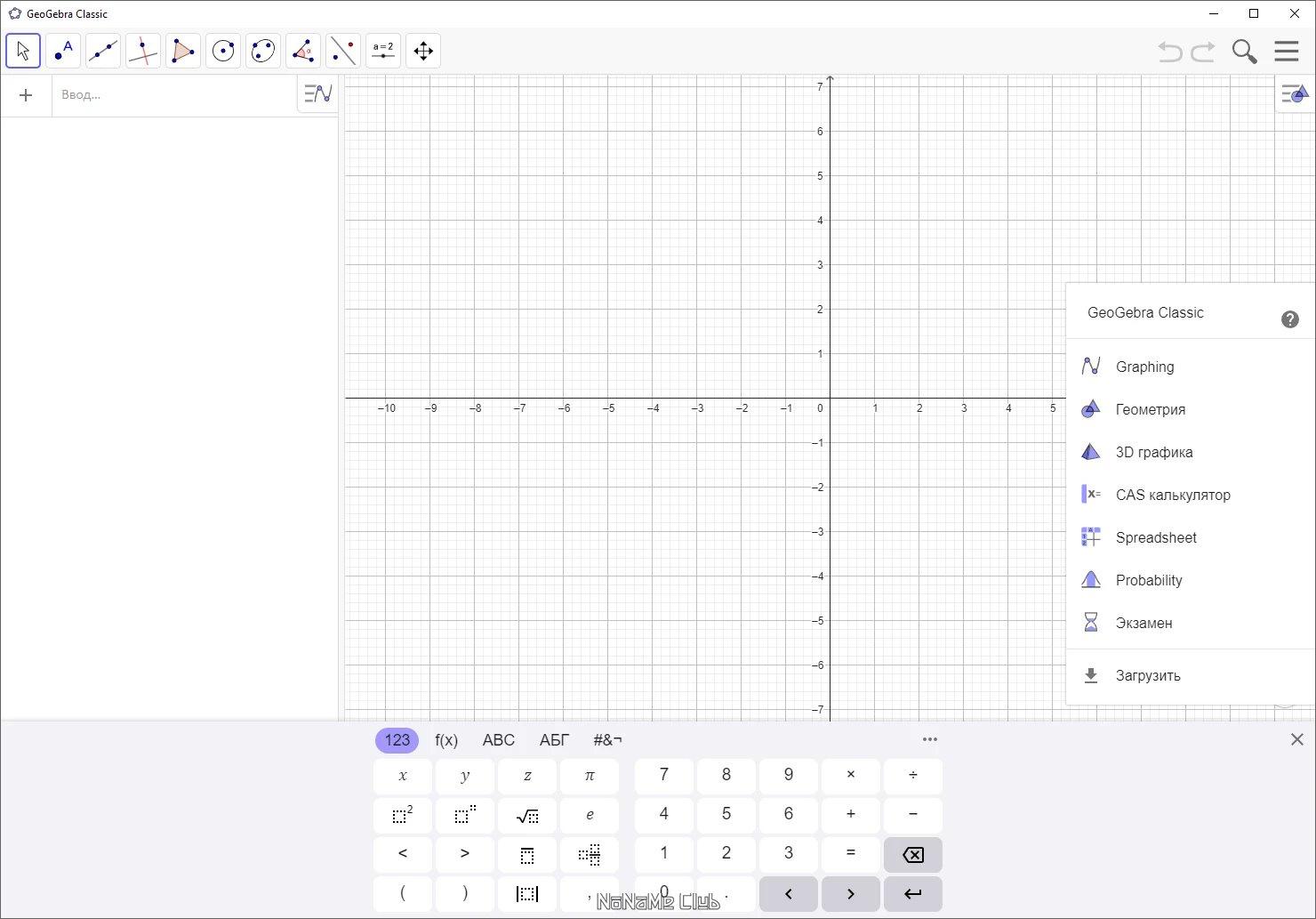Tap the open parenthesis key
Screen dimensions: 1316x919
(x=403, y=893)
